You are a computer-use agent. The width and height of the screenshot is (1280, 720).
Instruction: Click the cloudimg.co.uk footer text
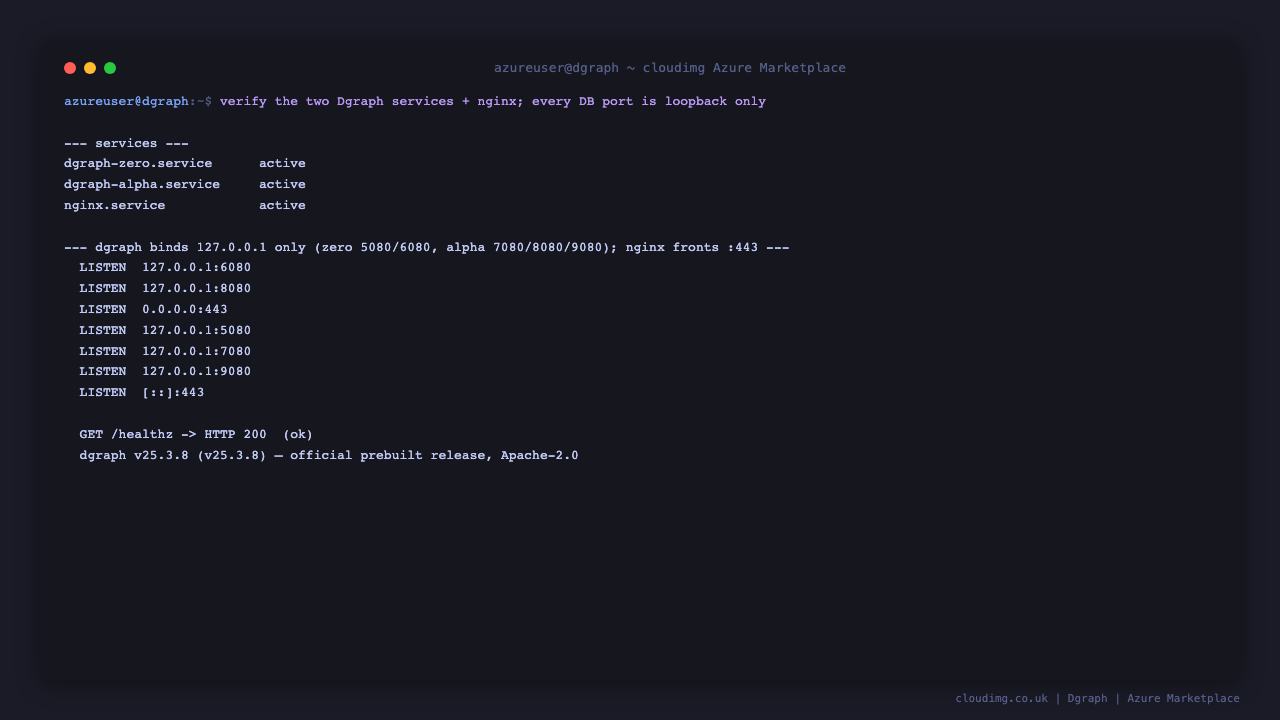click(x=1097, y=698)
